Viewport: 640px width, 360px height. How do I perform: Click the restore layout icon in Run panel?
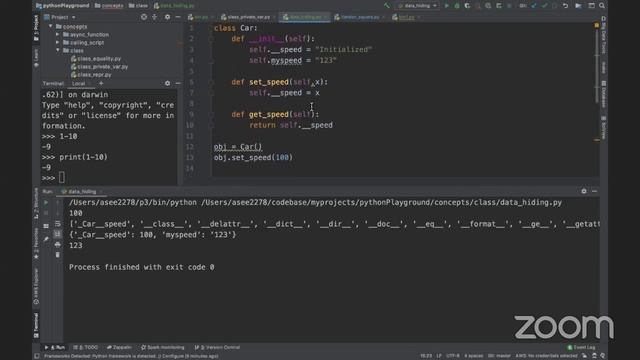coord(46,226)
